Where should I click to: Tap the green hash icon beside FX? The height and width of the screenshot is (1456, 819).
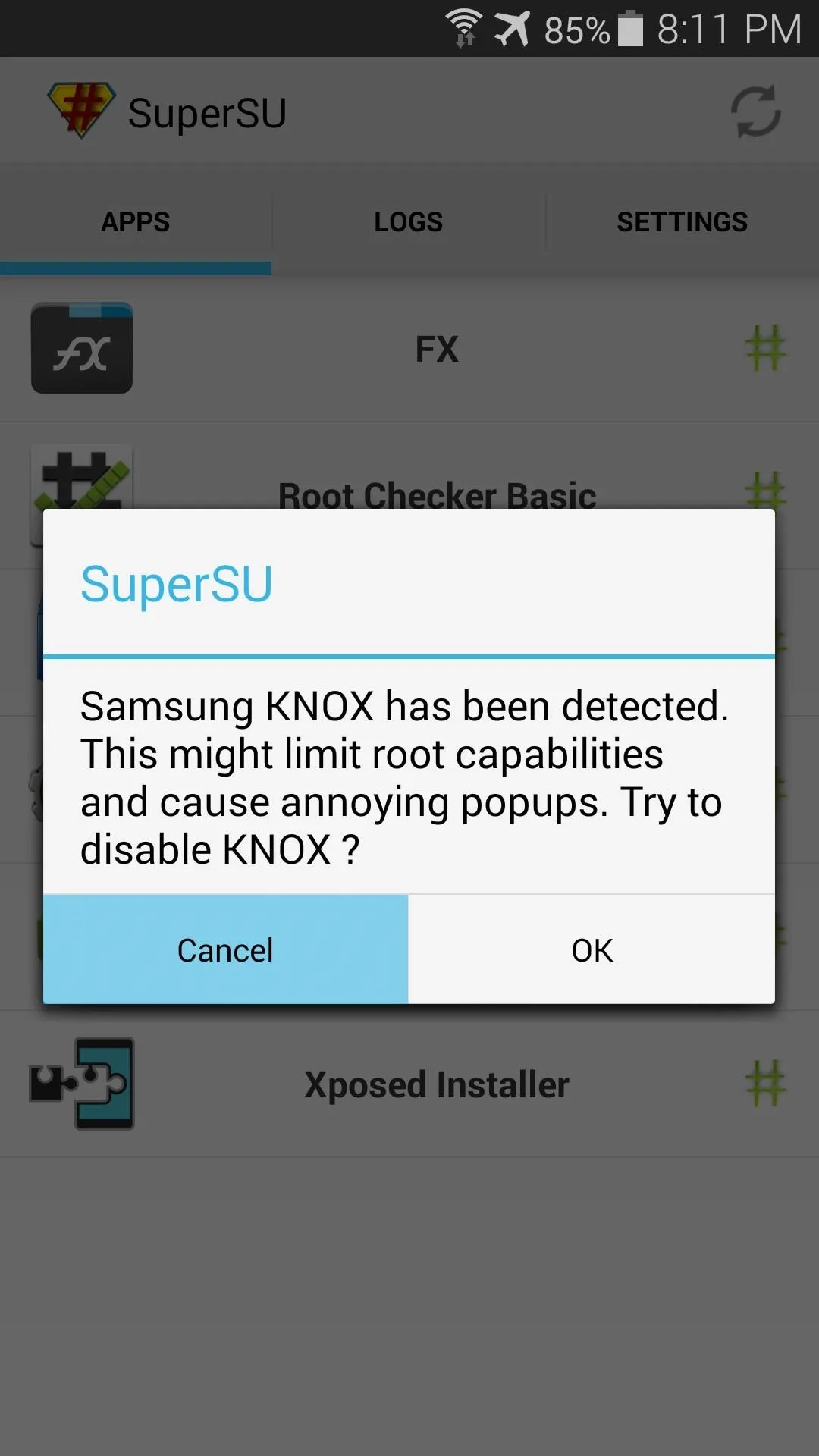pyautogui.click(x=765, y=348)
